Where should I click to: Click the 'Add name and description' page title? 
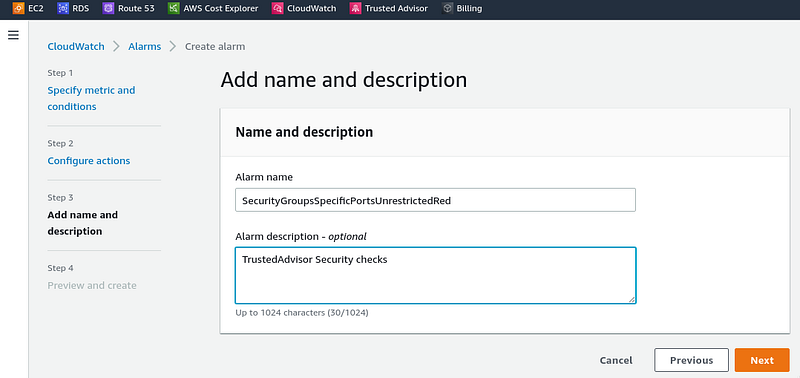[x=343, y=80]
